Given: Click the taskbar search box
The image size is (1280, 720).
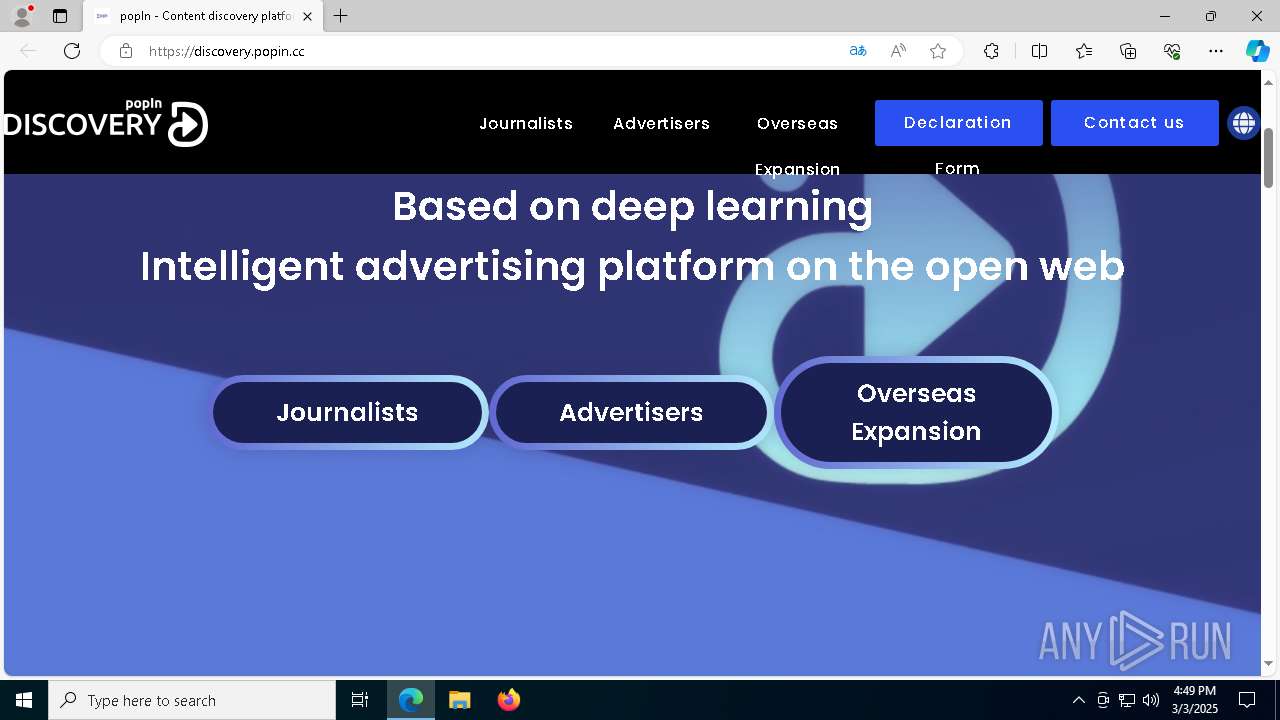Looking at the screenshot, I should point(192,700).
